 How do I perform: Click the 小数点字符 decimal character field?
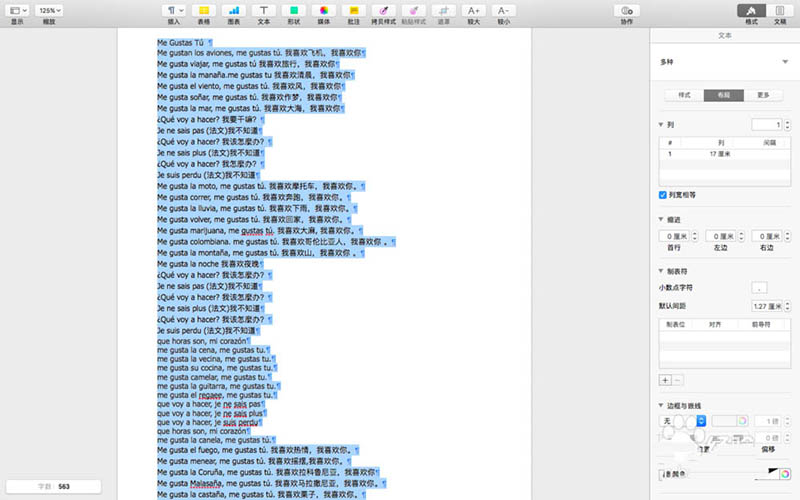759,288
